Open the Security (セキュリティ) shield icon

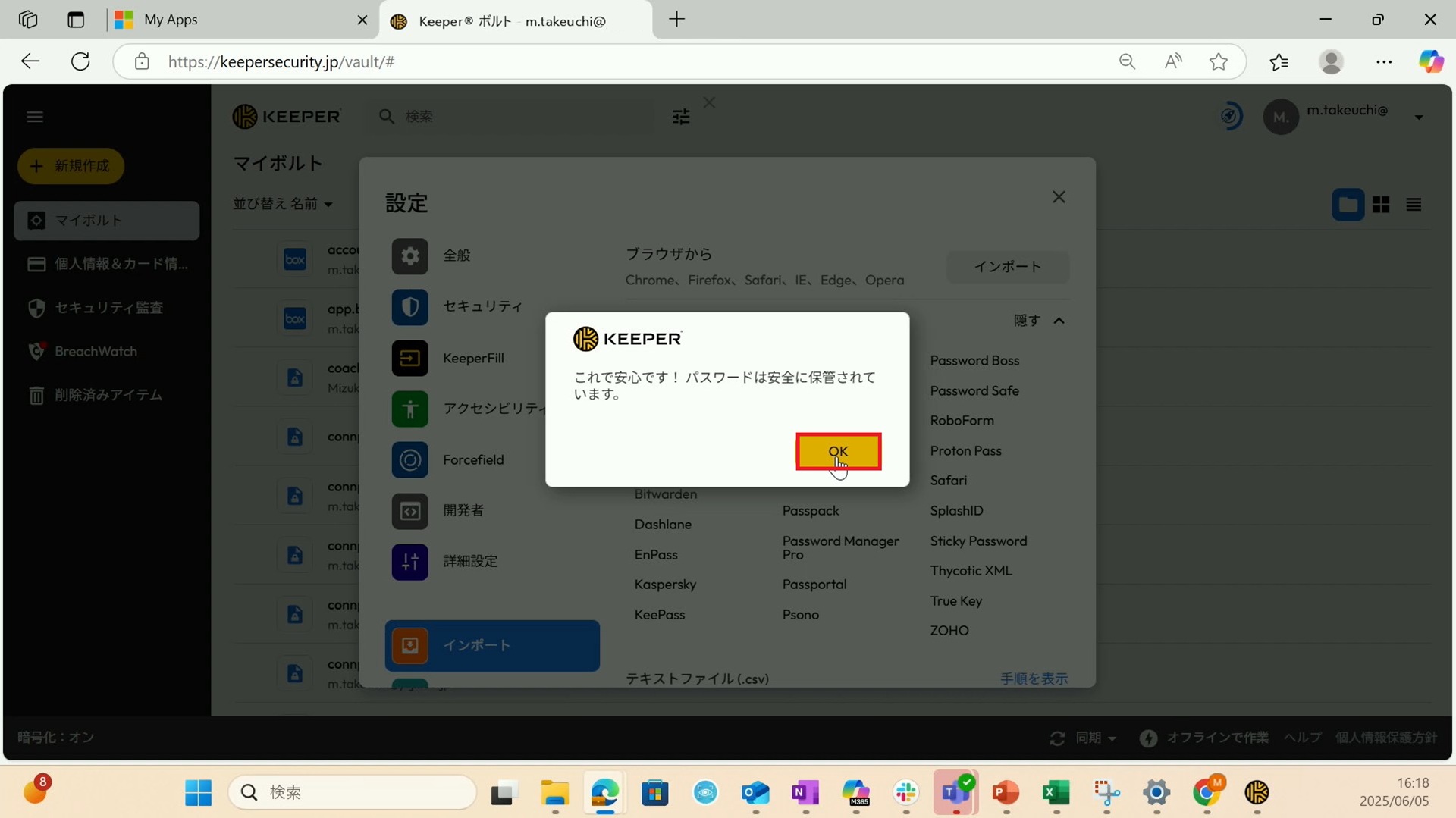(x=409, y=307)
